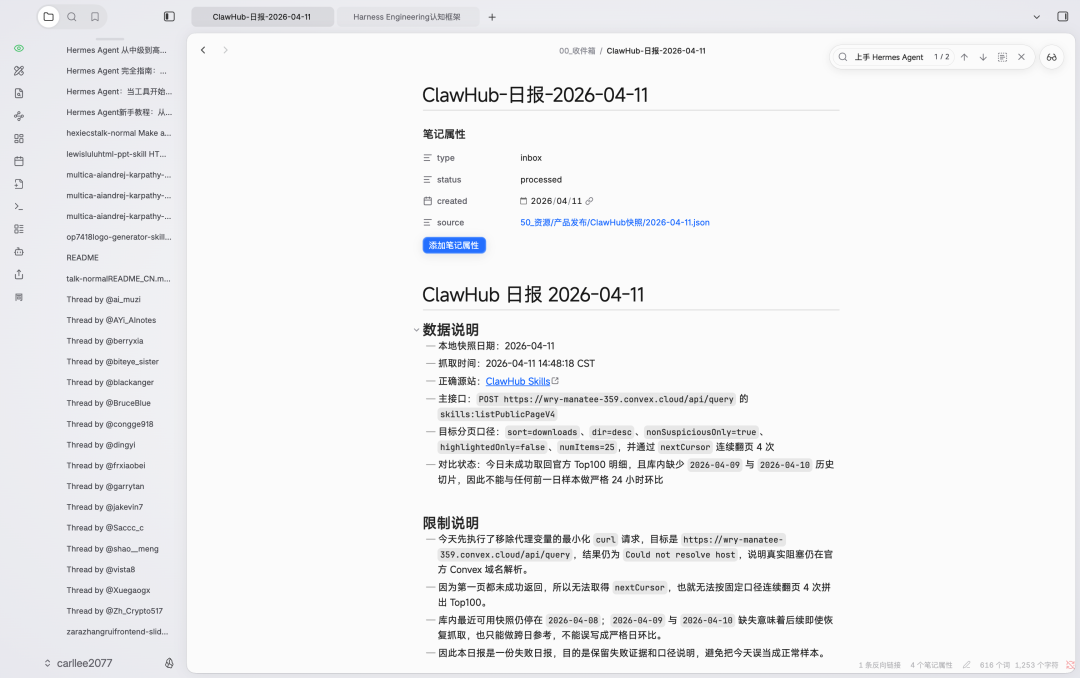
Task: Click the canvas grid ribbon icon
Action: tap(19, 138)
